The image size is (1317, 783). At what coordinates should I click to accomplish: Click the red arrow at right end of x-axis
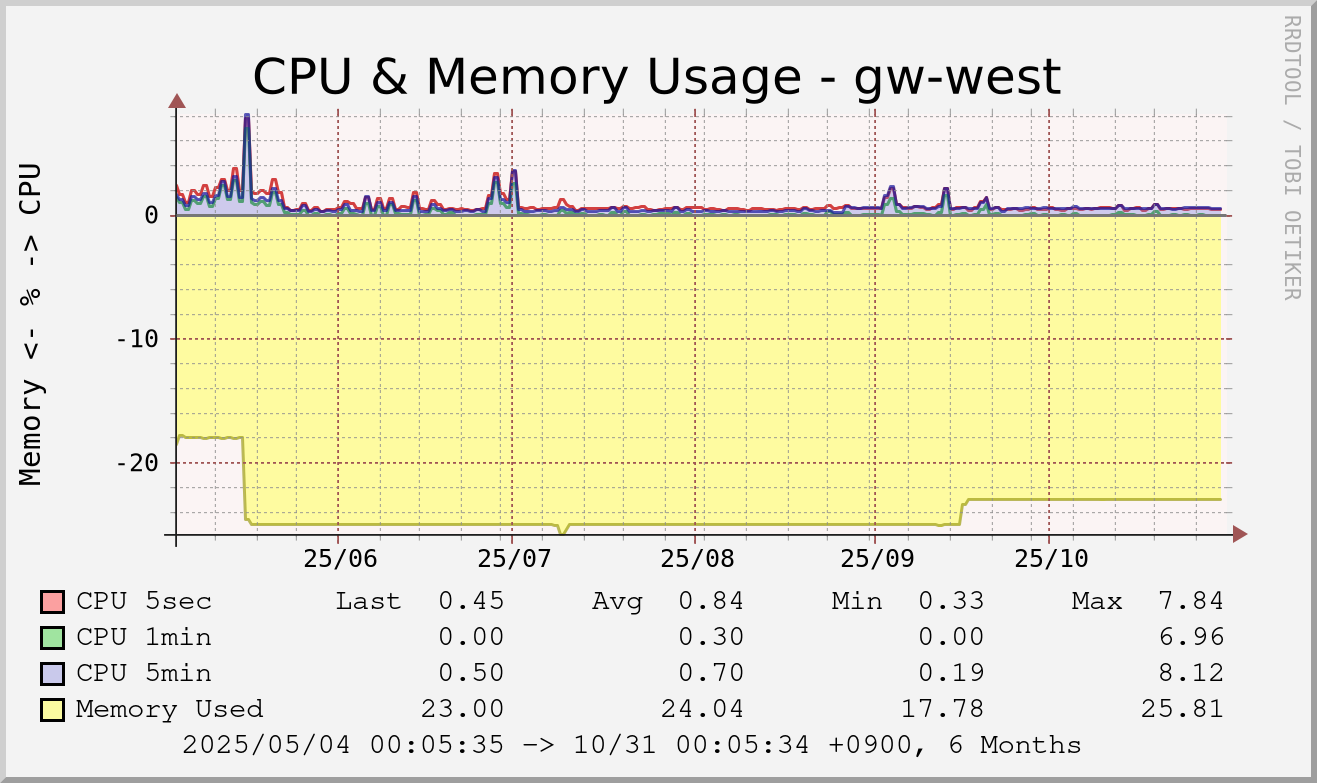1240,535
